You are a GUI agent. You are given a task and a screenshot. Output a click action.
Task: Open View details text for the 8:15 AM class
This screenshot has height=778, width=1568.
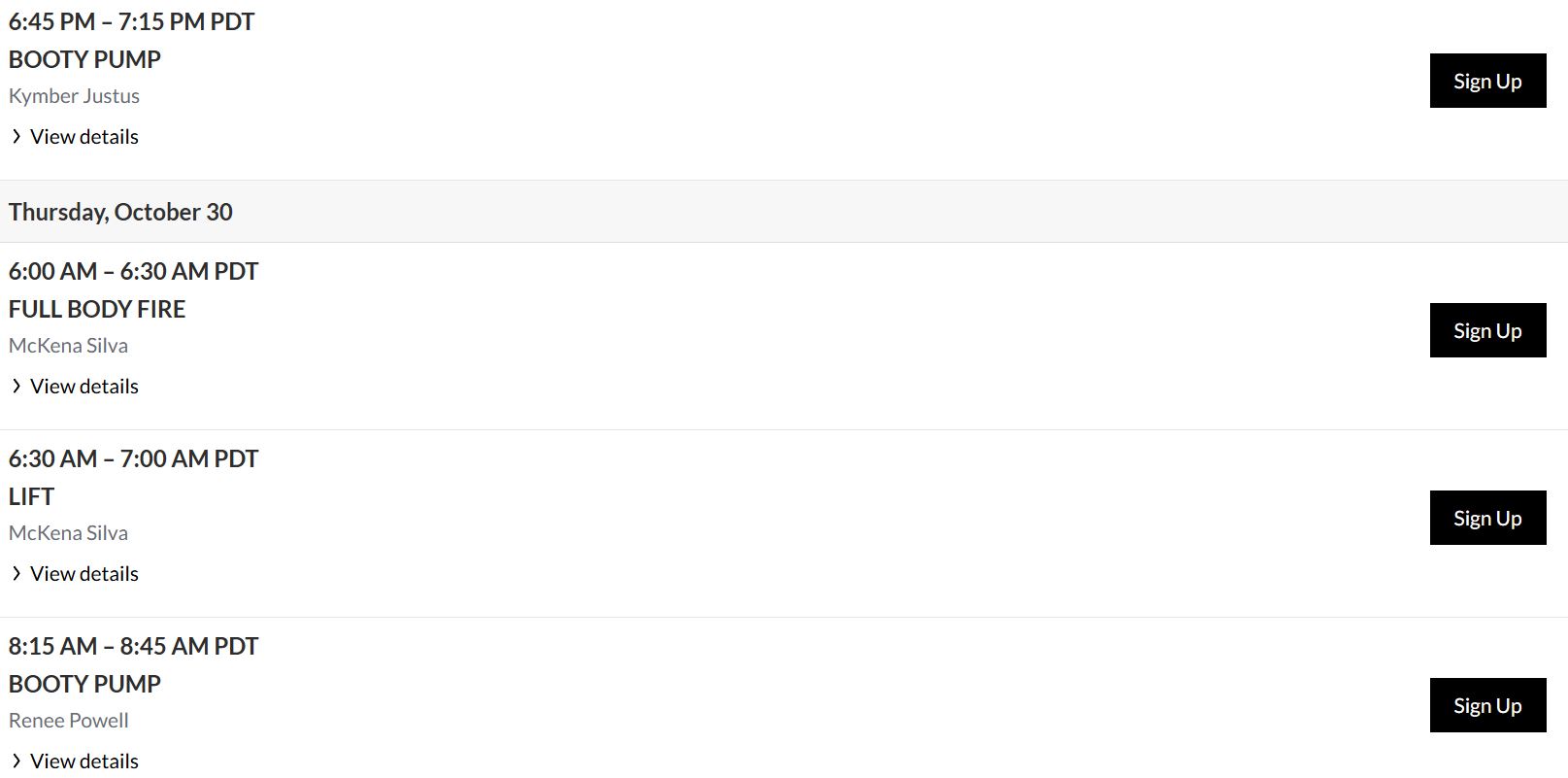point(84,761)
